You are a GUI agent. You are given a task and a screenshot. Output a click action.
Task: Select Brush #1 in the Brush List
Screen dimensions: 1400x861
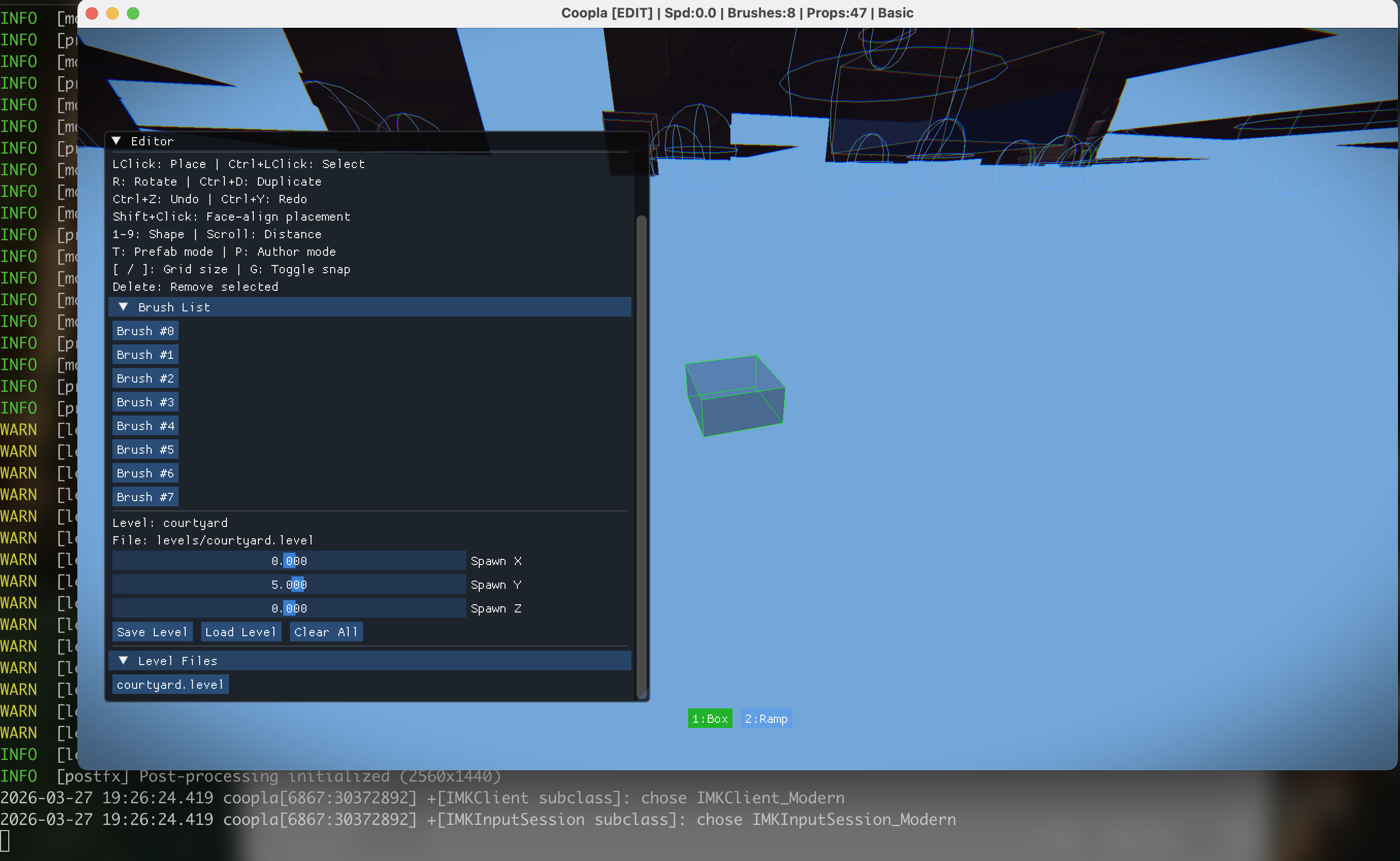pos(144,354)
